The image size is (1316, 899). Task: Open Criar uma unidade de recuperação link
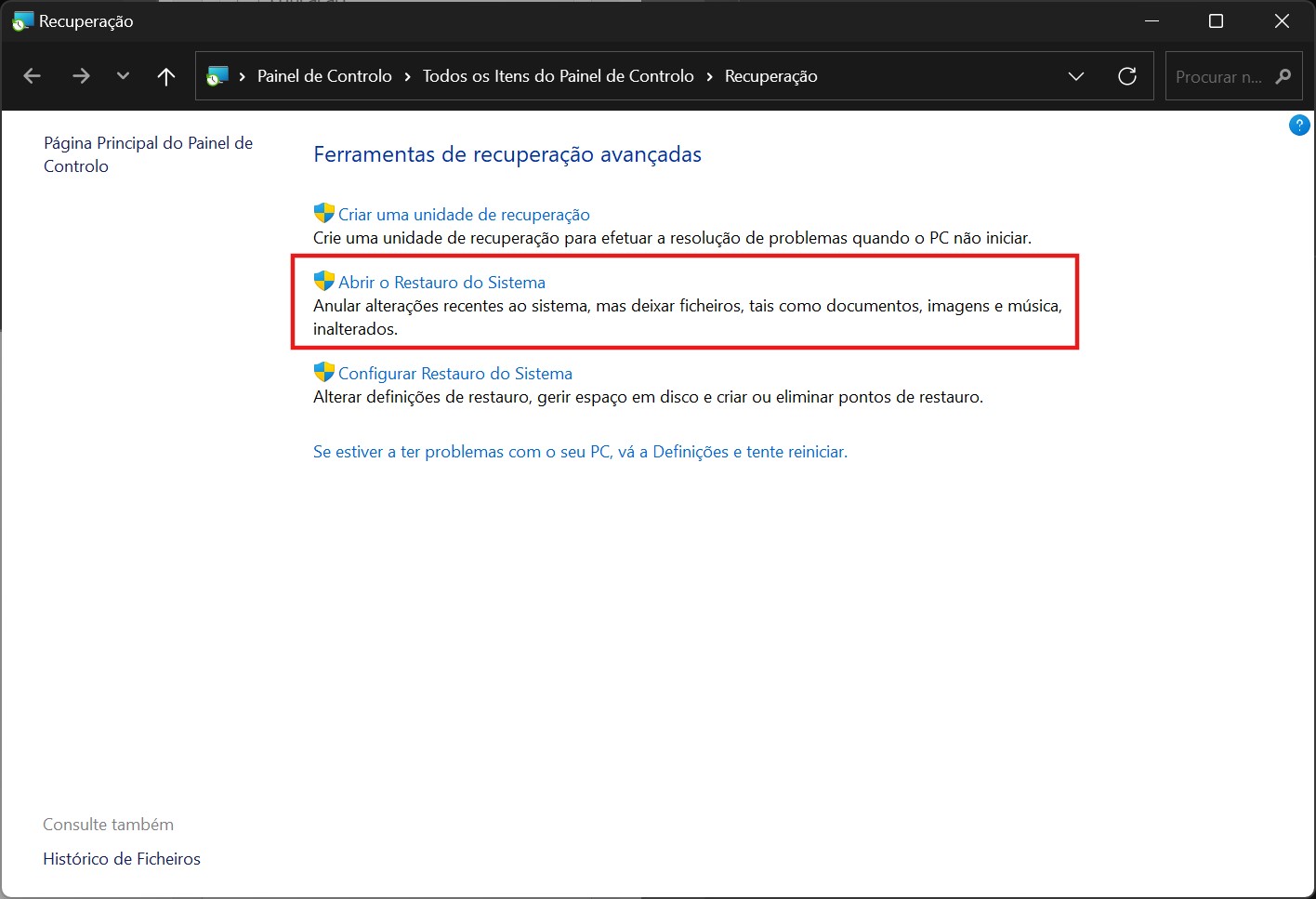(x=464, y=215)
